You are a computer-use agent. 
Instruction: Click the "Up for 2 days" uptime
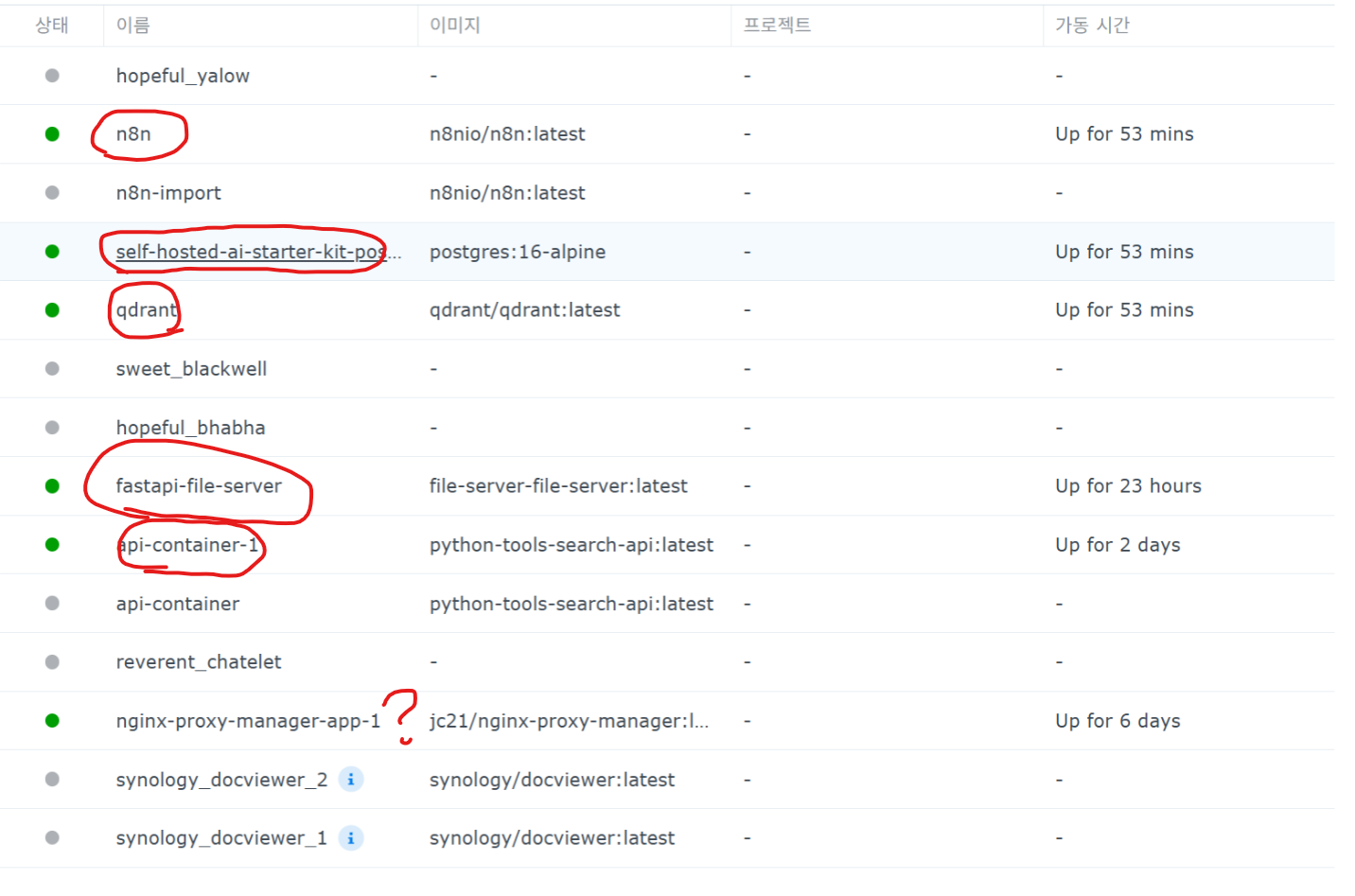[1118, 545]
